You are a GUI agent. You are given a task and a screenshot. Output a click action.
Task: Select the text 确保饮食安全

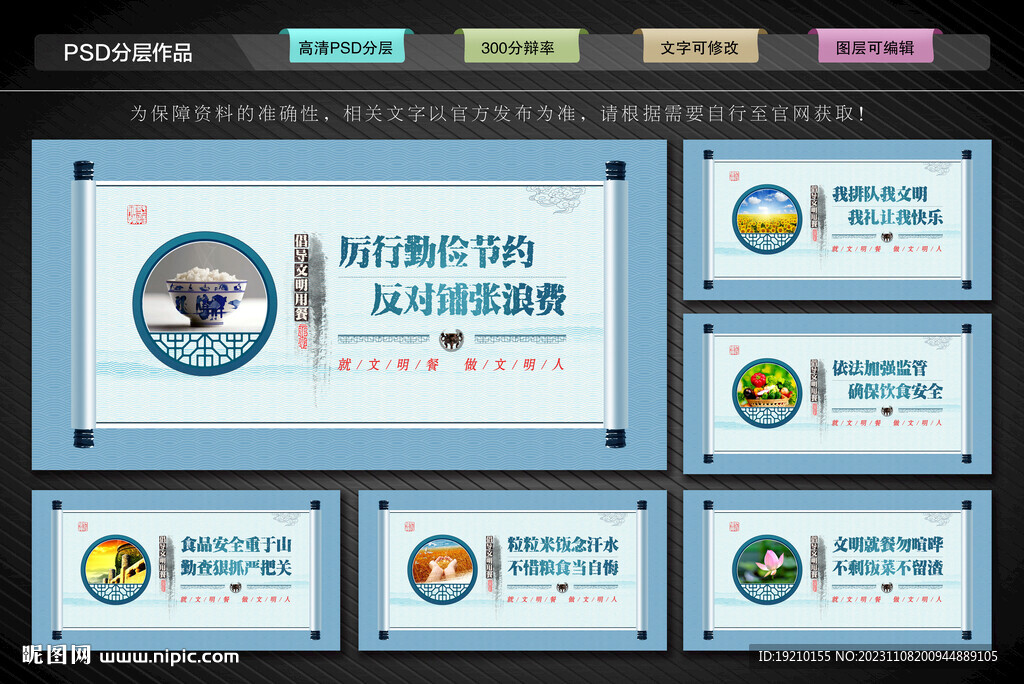pyautogui.click(x=895, y=391)
